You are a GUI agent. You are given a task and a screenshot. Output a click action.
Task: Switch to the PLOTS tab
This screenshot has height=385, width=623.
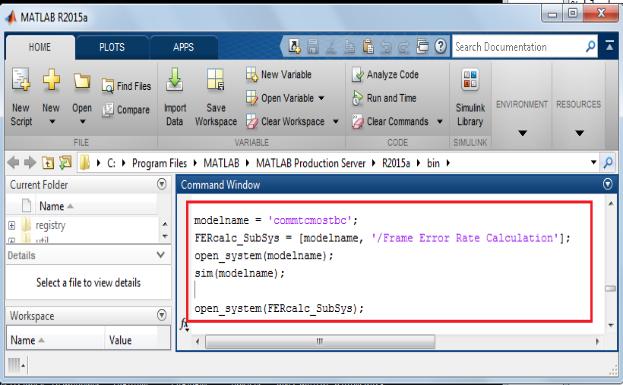point(112,47)
